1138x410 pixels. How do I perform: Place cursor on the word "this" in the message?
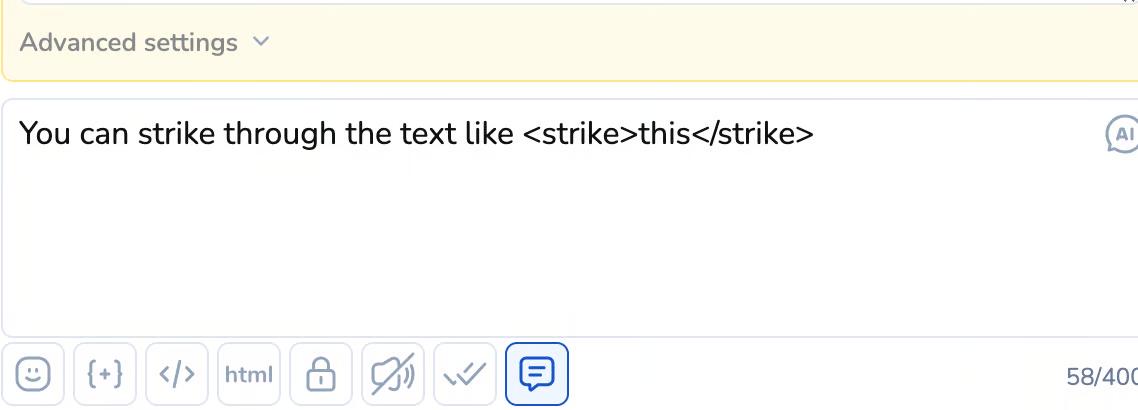pyautogui.click(x=664, y=133)
